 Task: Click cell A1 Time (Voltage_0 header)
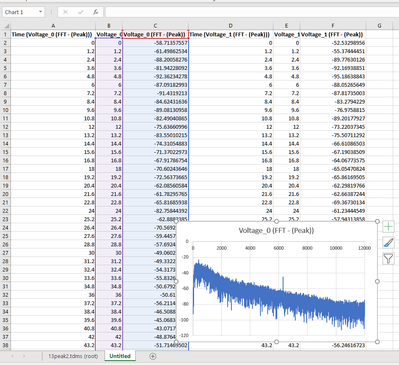[x=53, y=34]
